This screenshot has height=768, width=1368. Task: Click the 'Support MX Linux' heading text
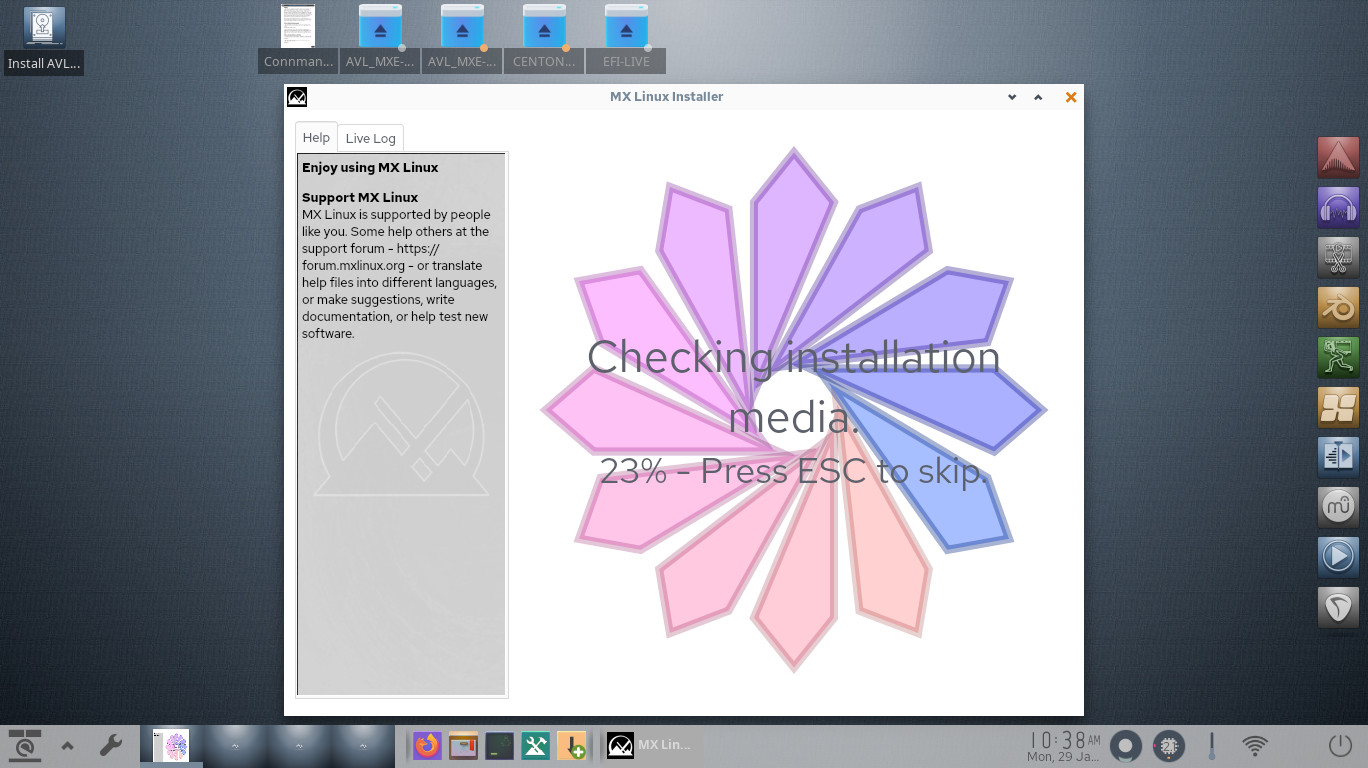[x=360, y=197]
